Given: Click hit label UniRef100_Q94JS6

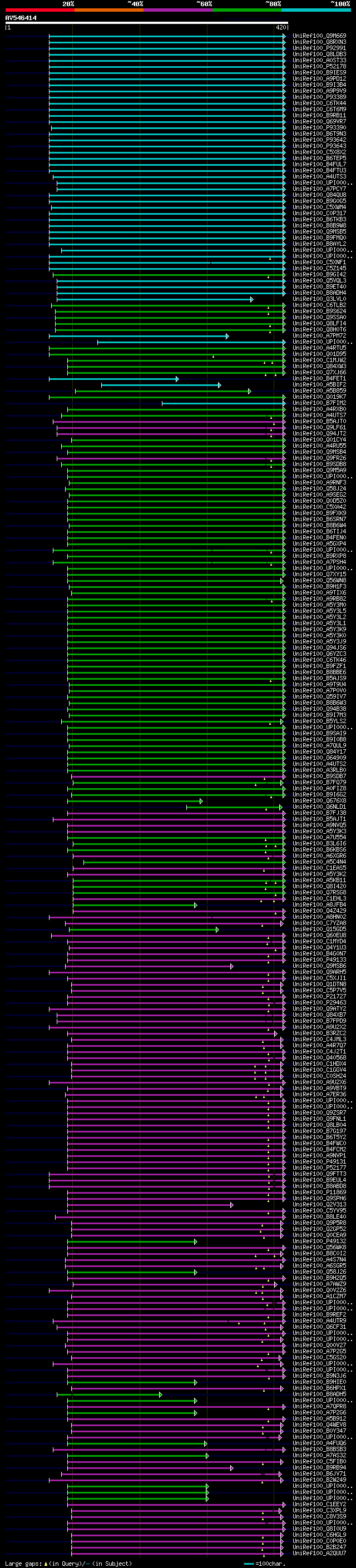Looking at the screenshot, I should [319, 647].
